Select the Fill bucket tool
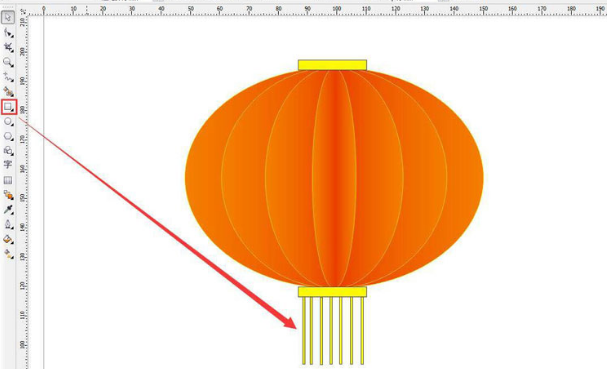The height and width of the screenshot is (369, 607). coord(8,240)
